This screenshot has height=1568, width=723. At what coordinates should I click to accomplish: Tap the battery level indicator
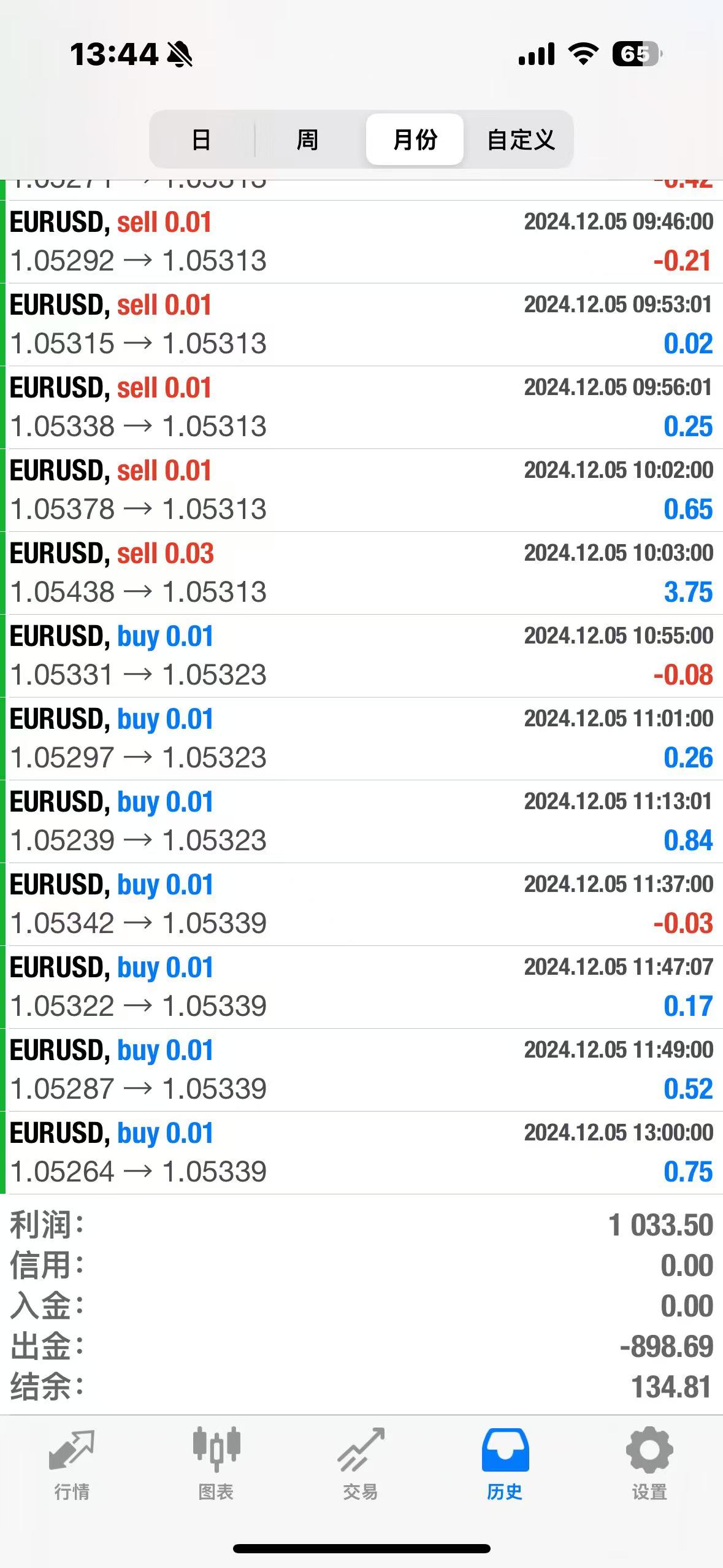pyautogui.click(x=637, y=54)
